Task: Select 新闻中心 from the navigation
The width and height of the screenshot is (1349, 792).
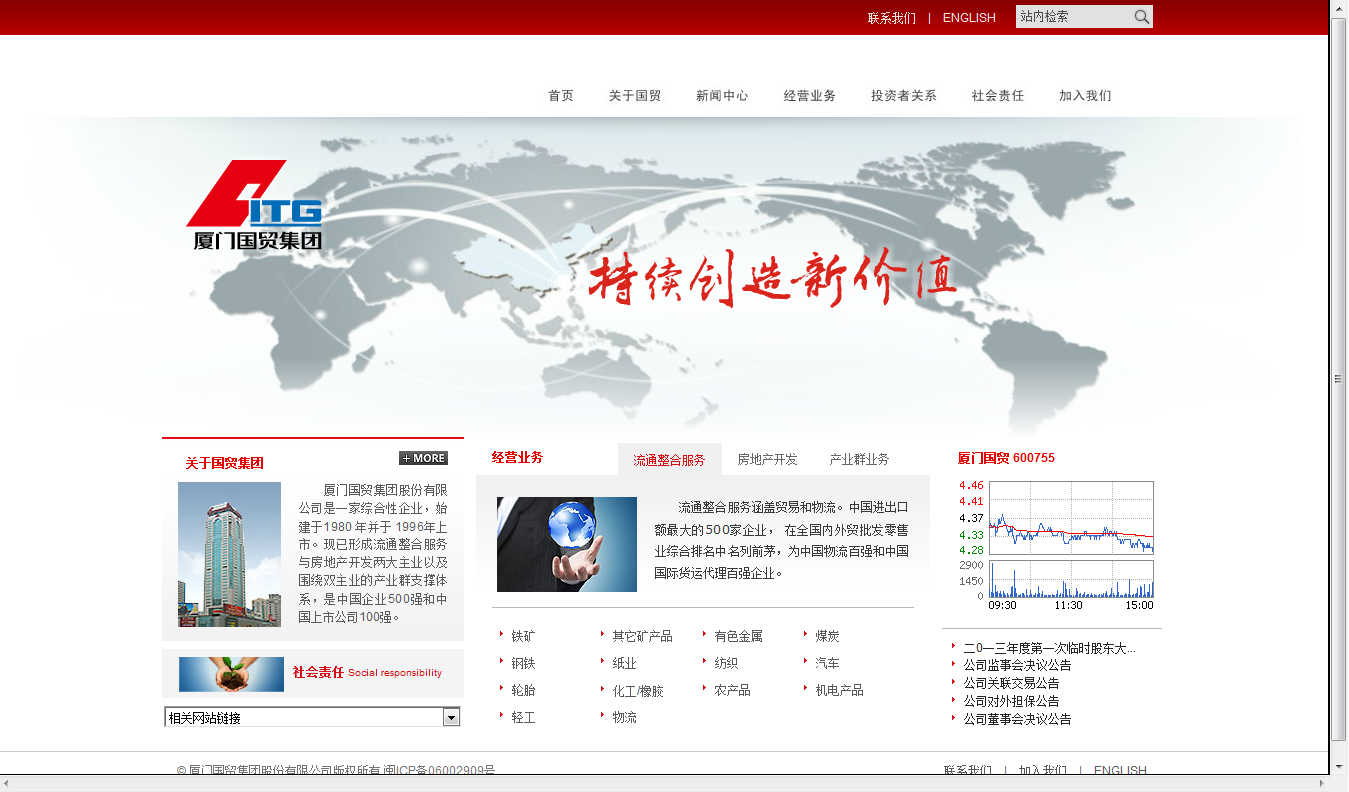Action: click(722, 95)
